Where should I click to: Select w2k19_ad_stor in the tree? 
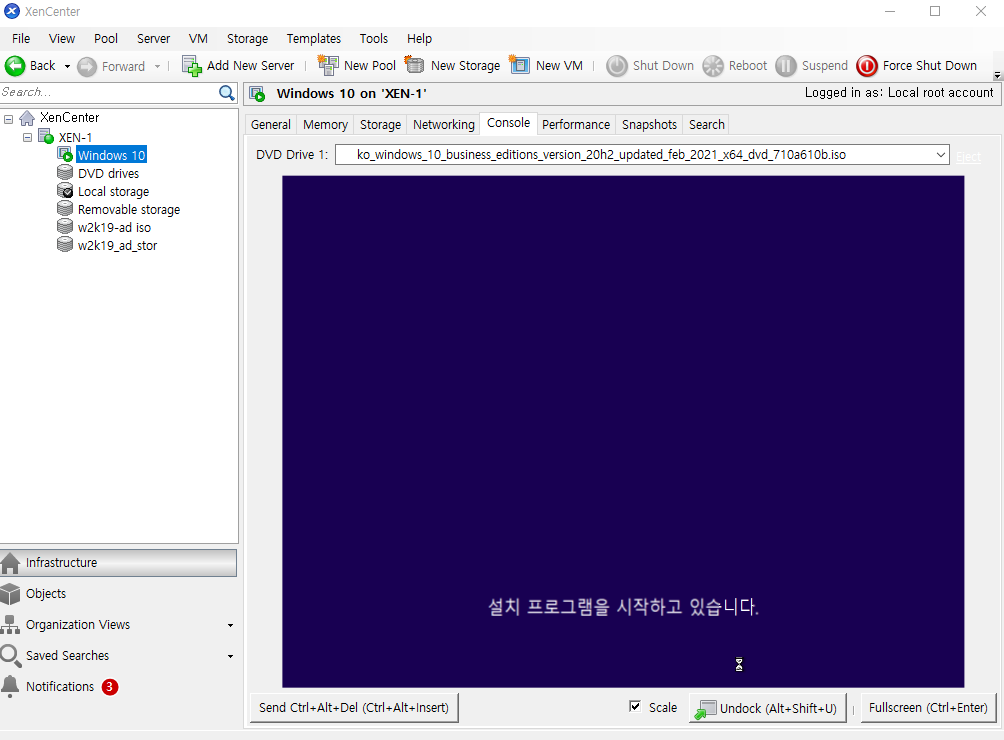point(117,245)
